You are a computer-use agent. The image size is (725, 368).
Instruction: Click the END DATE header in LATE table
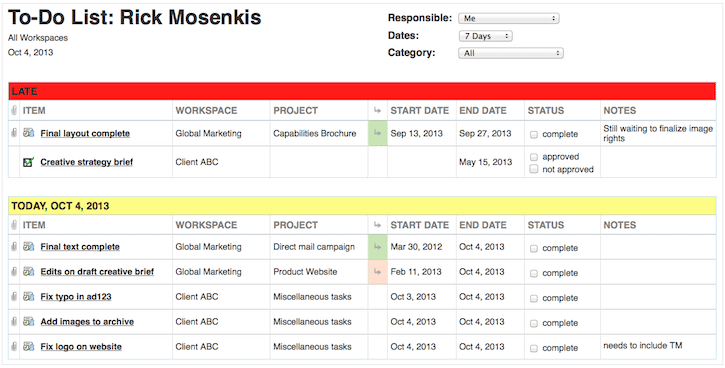point(483,110)
